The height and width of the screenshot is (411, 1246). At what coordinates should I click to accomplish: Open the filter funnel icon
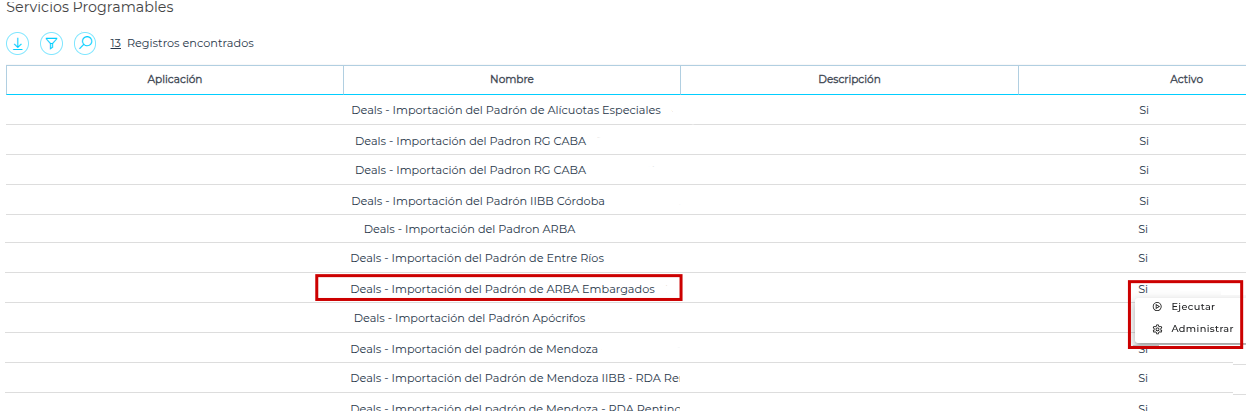[x=51, y=44]
